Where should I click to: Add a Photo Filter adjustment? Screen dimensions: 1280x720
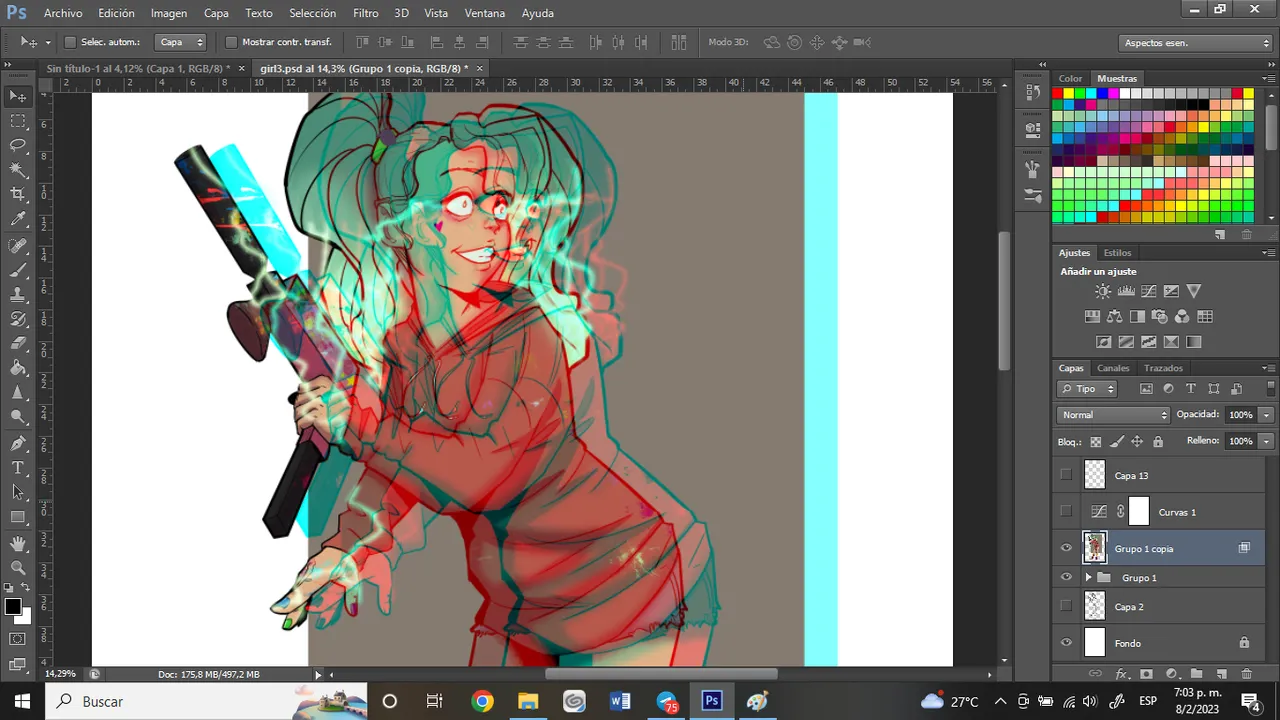pos(1160,317)
